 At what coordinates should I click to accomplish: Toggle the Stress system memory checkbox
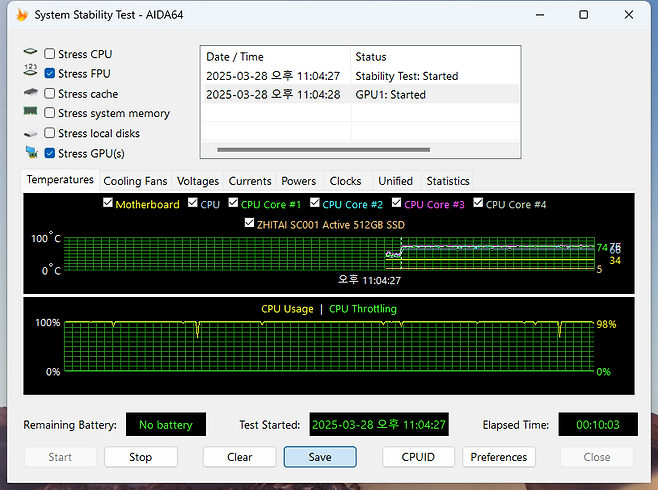[50, 114]
